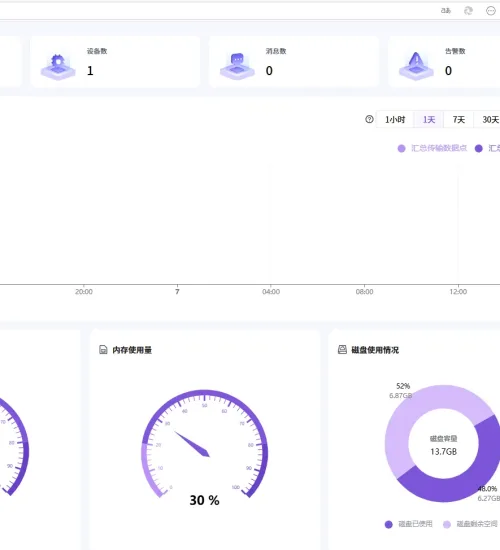This screenshot has width=500, height=550.
Task: Click the 磁盘使用情况 disk icon
Action: [x=342, y=349]
